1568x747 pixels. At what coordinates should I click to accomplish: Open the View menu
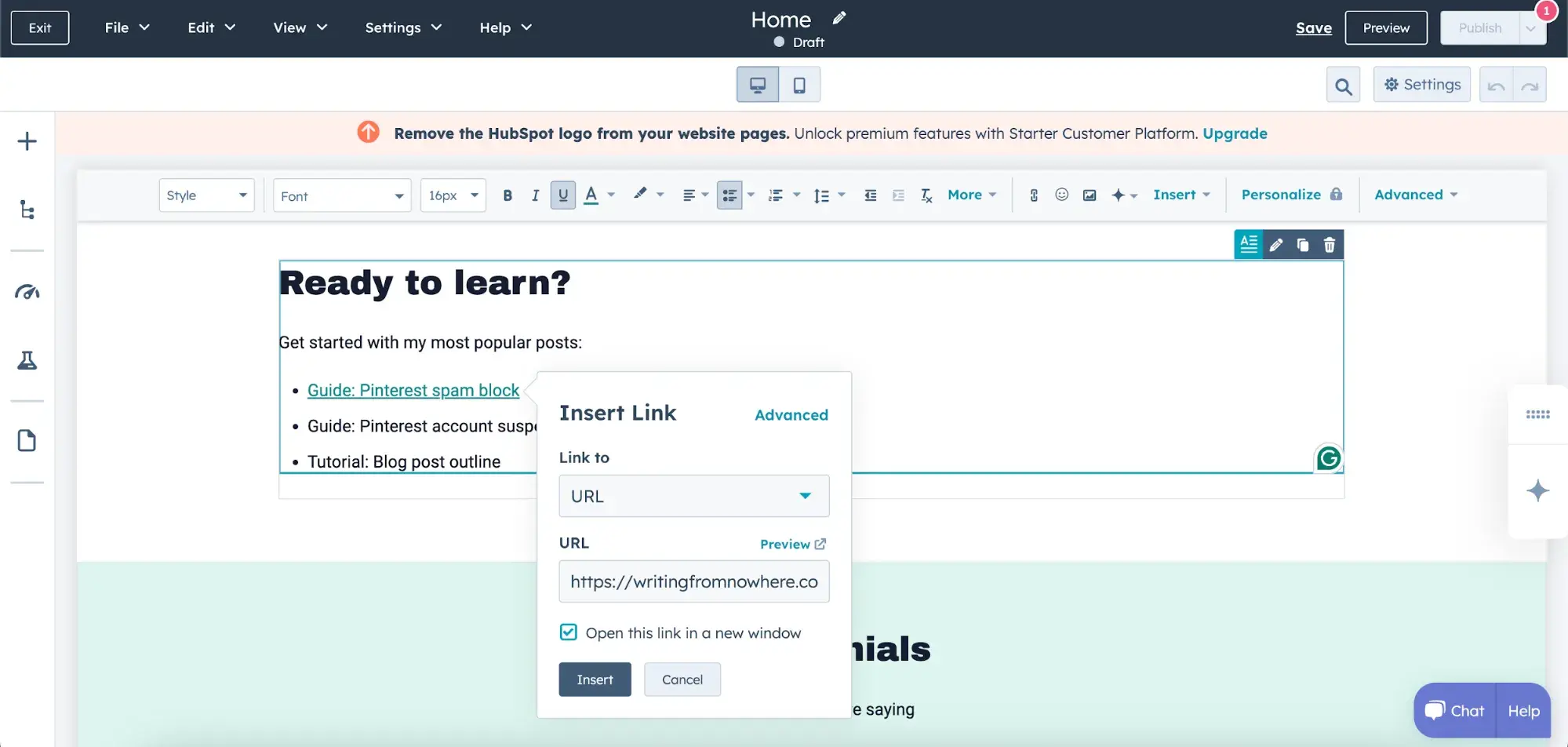(x=300, y=27)
